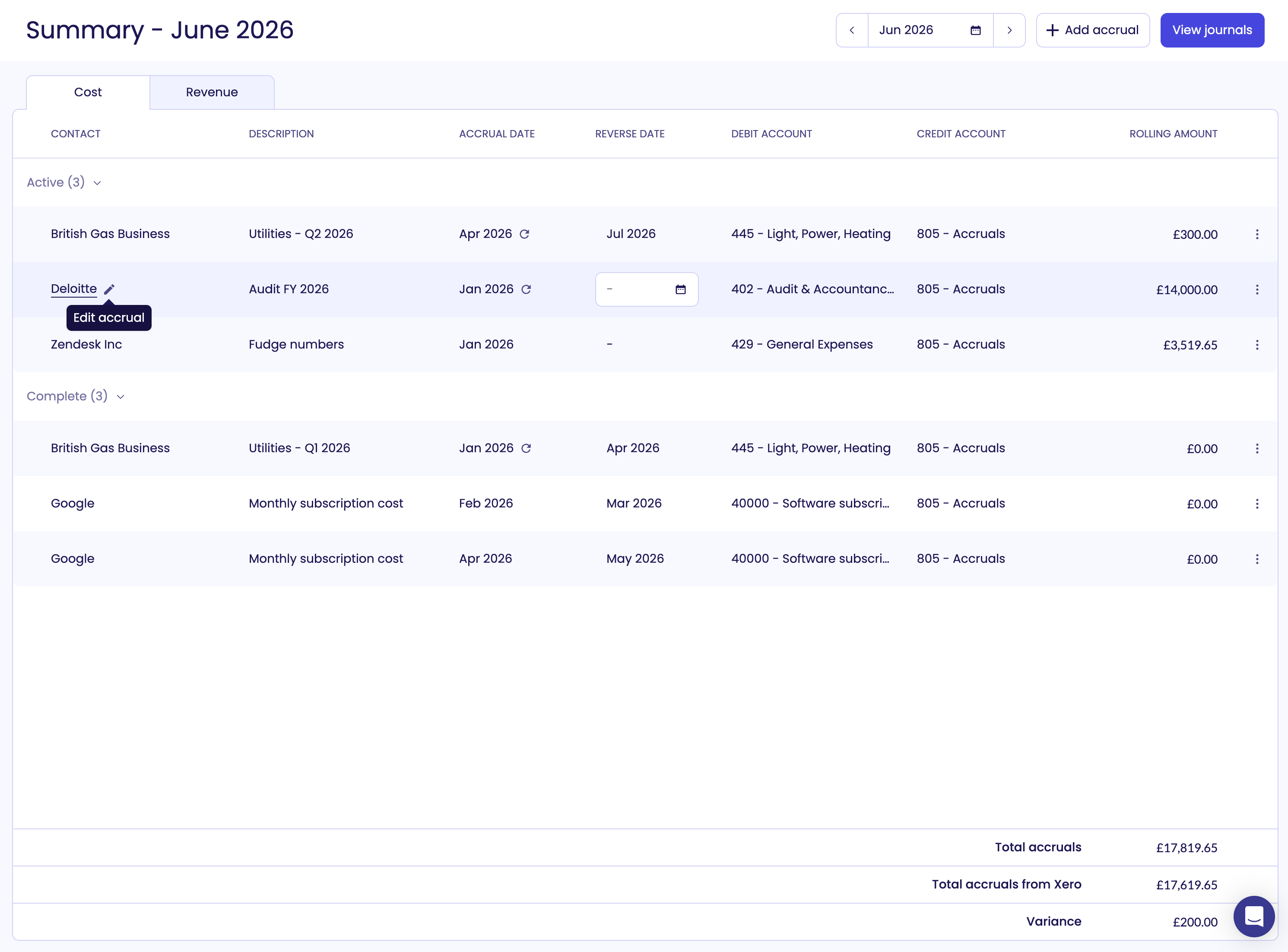Image resolution: width=1288 pixels, height=952 pixels.
Task: Click the Total accruals £17,819.65 value
Action: tap(1186, 848)
